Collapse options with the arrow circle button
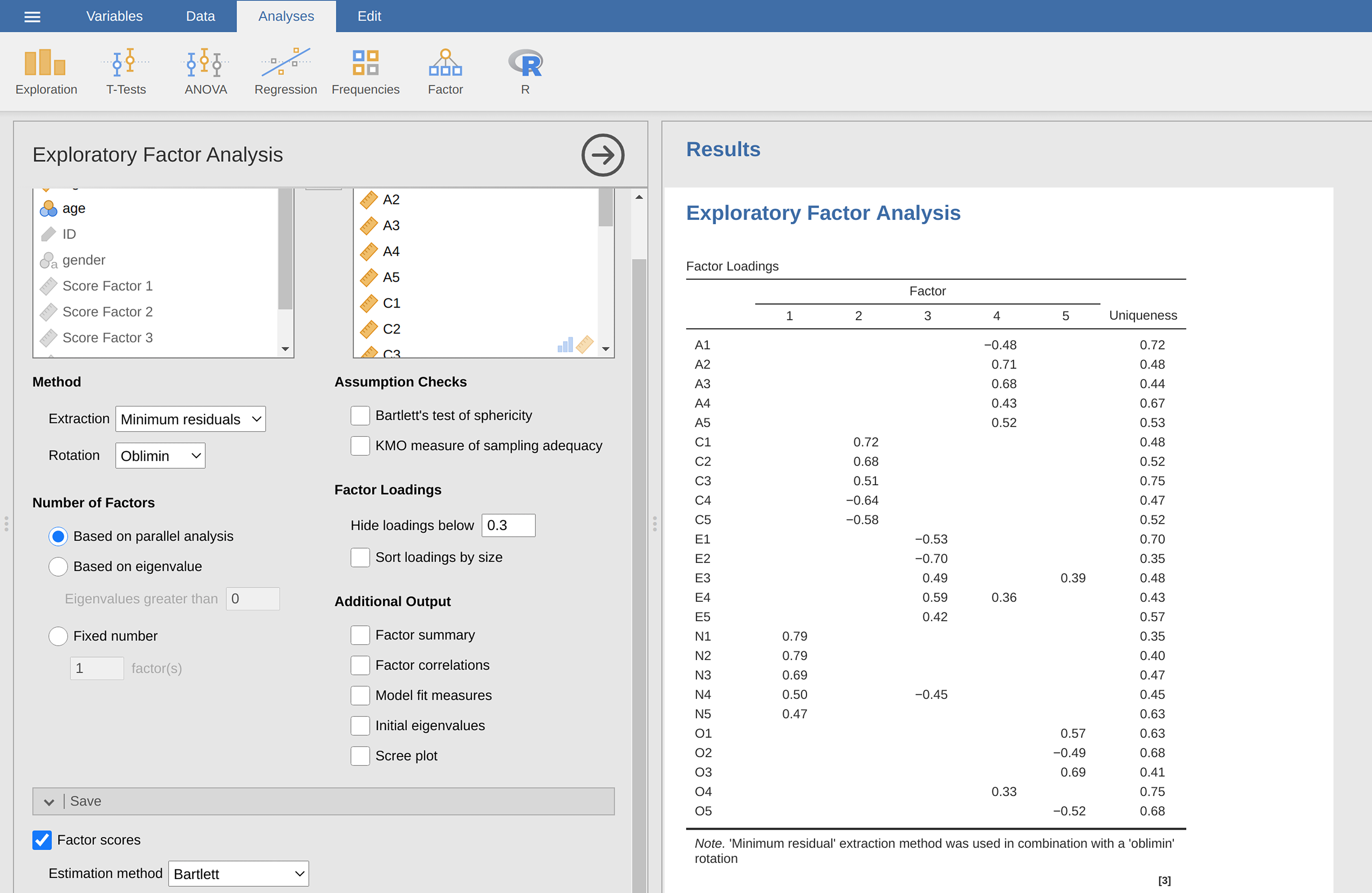1372x893 pixels. (602, 155)
